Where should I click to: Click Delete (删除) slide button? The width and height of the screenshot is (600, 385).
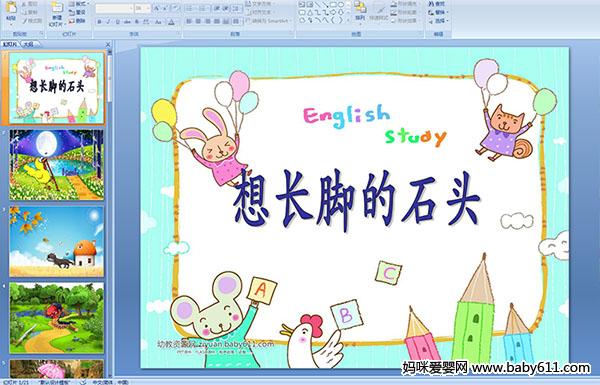(77, 21)
